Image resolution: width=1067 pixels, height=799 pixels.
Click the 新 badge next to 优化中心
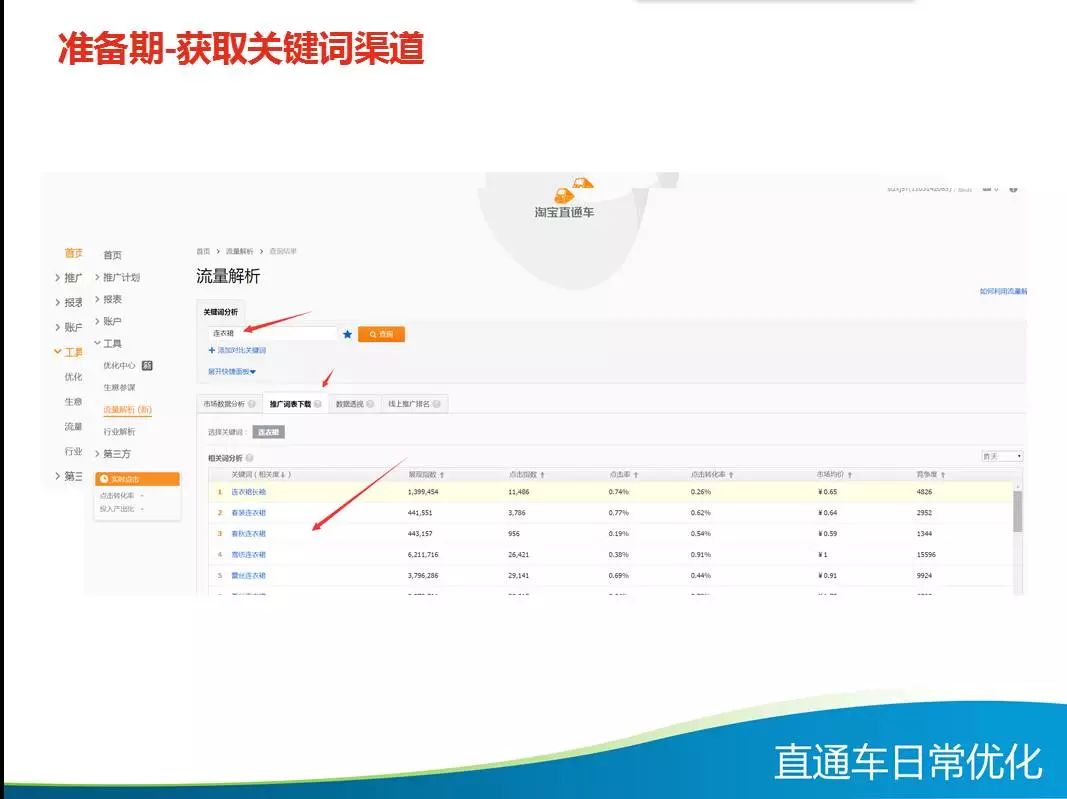coord(147,366)
